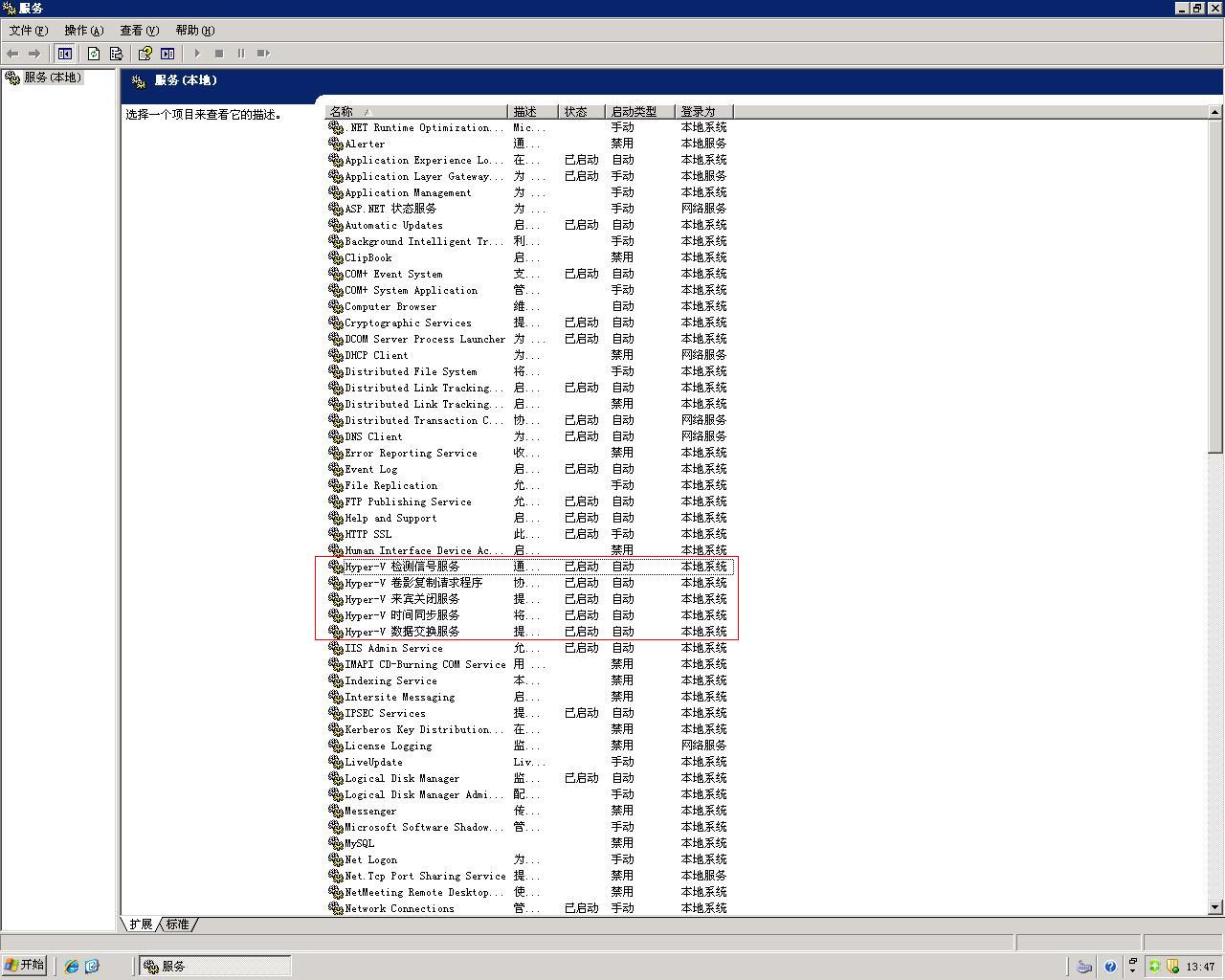Switch to the 标准 tab
This screenshot has height=980, width=1225.
click(178, 924)
